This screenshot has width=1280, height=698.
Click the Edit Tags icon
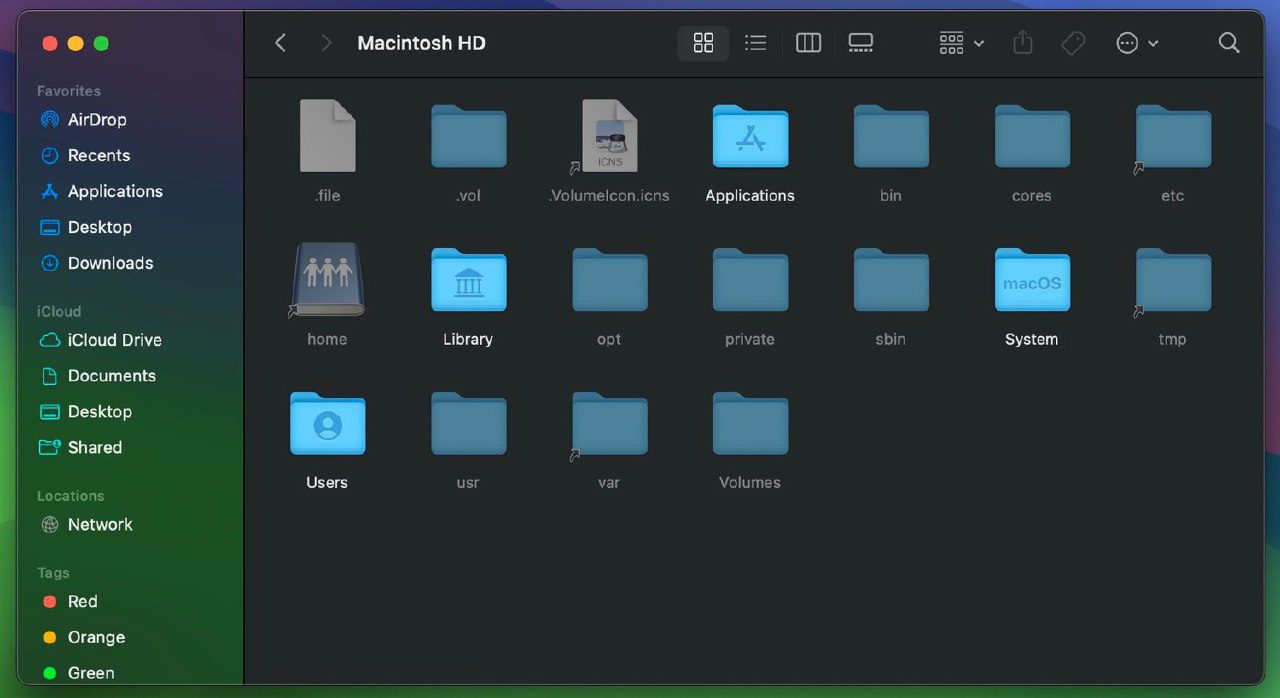click(1073, 43)
